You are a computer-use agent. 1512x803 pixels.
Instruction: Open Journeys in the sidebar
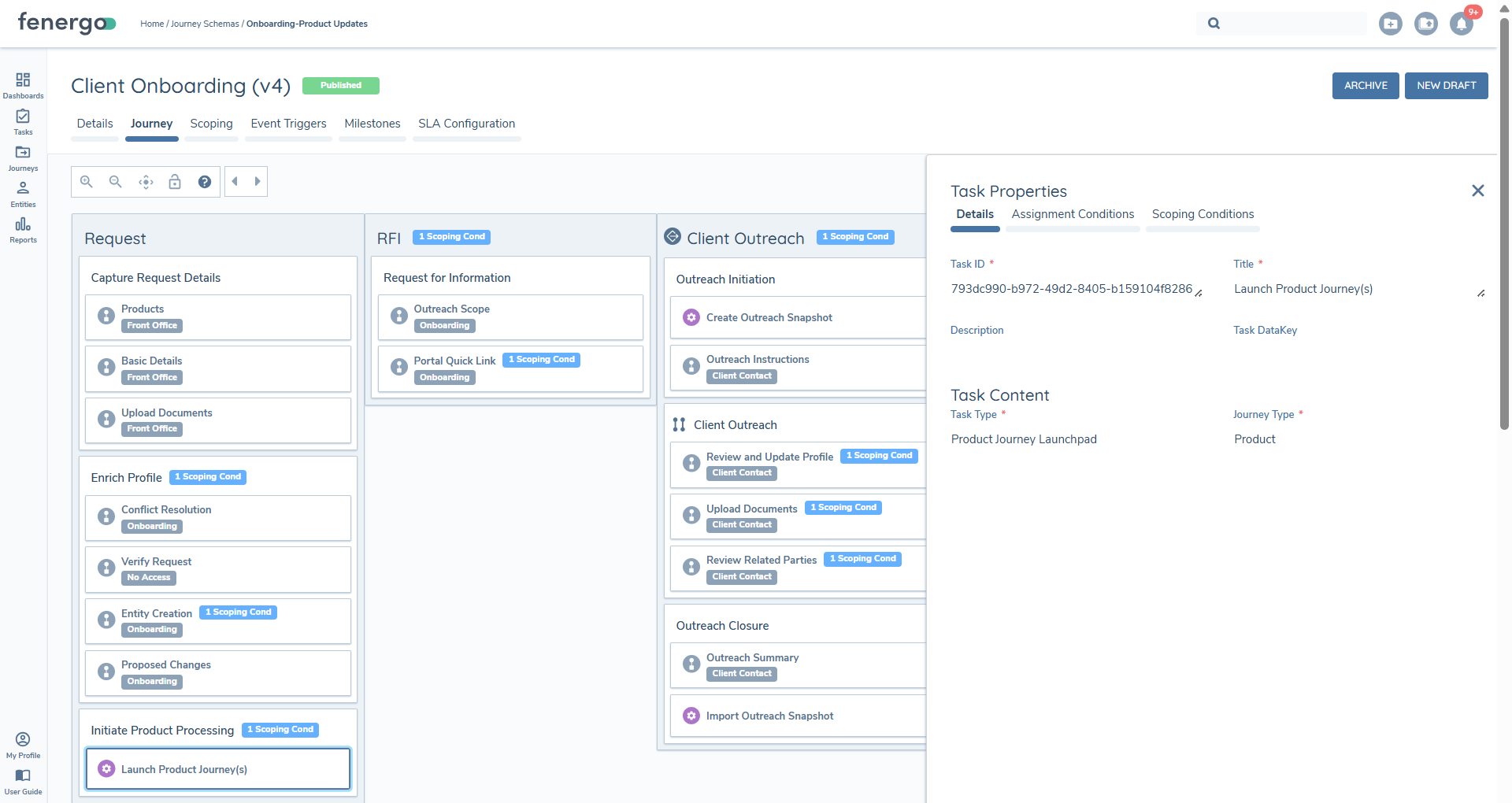pyautogui.click(x=23, y=157)
